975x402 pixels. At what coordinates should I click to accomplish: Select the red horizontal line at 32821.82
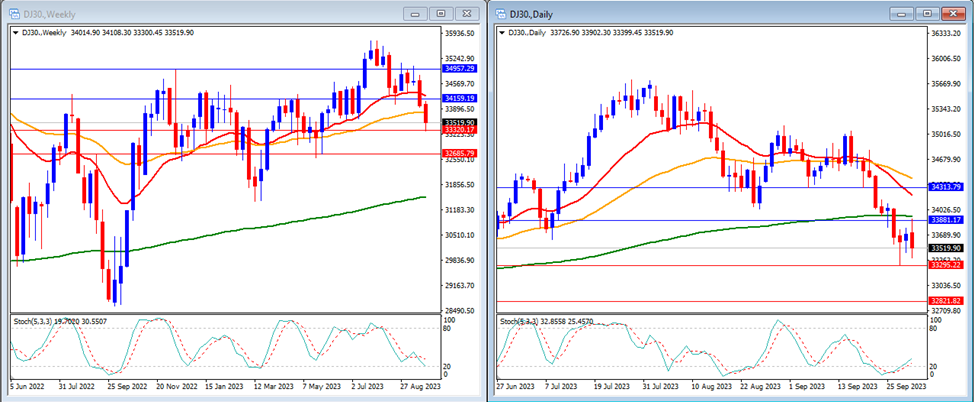click(712, 302)
